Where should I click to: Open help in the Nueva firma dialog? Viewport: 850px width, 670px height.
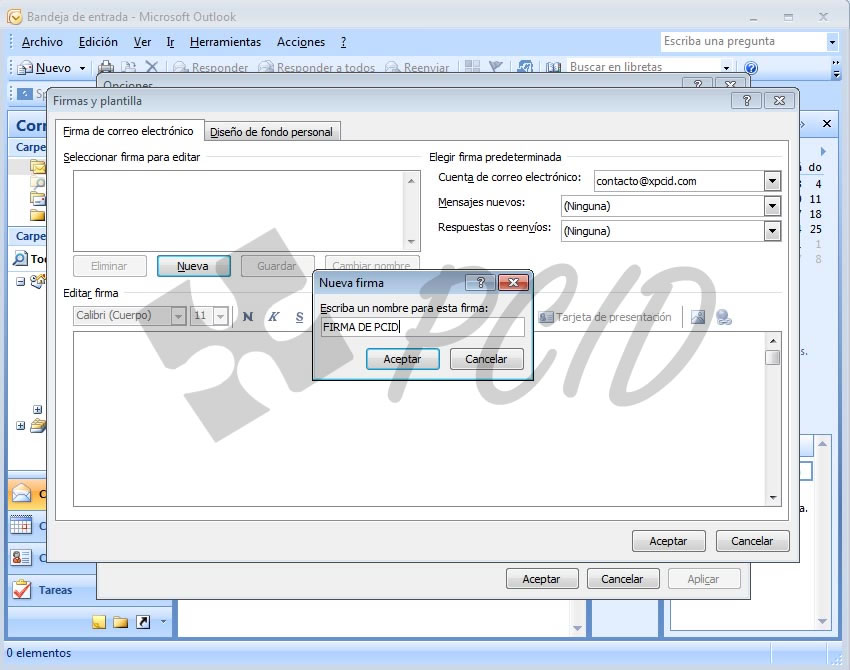tap(480, 282)
